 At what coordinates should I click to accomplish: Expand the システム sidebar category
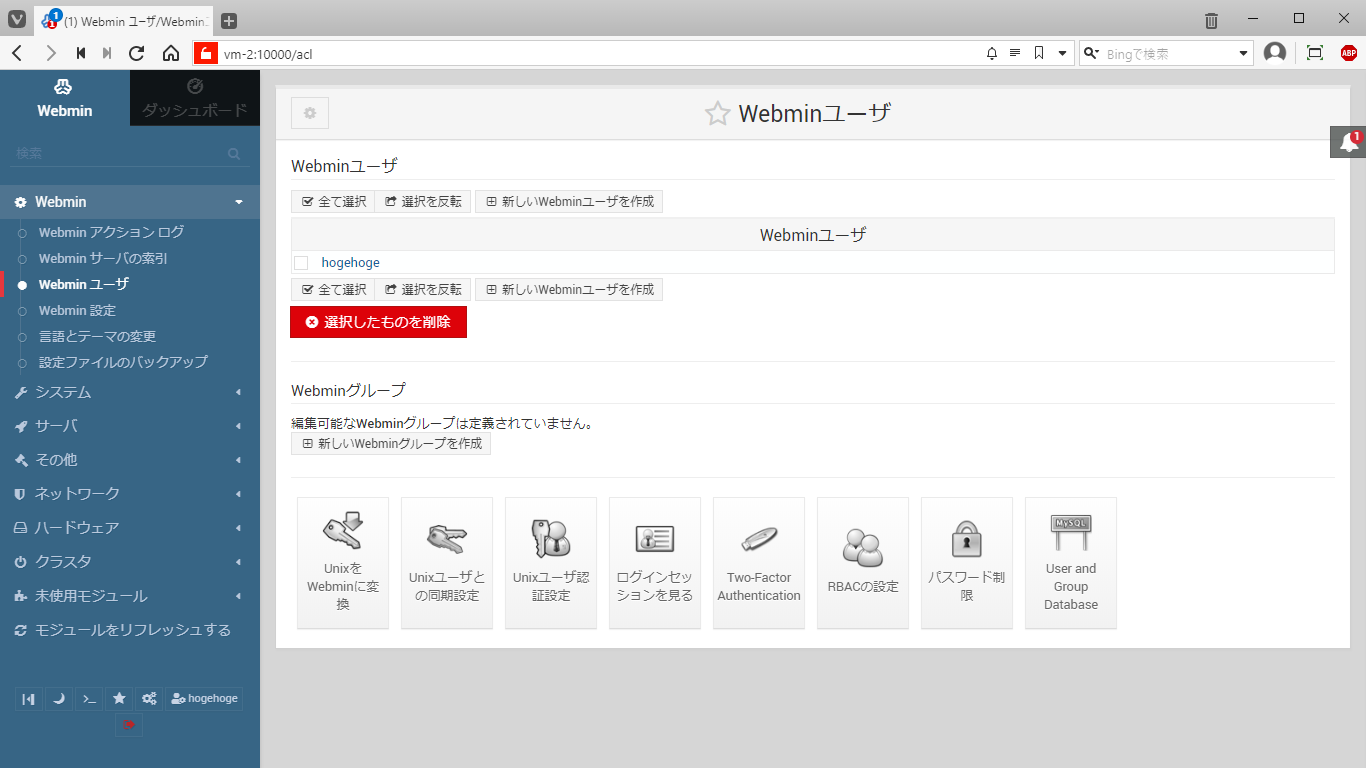[130, 392]
